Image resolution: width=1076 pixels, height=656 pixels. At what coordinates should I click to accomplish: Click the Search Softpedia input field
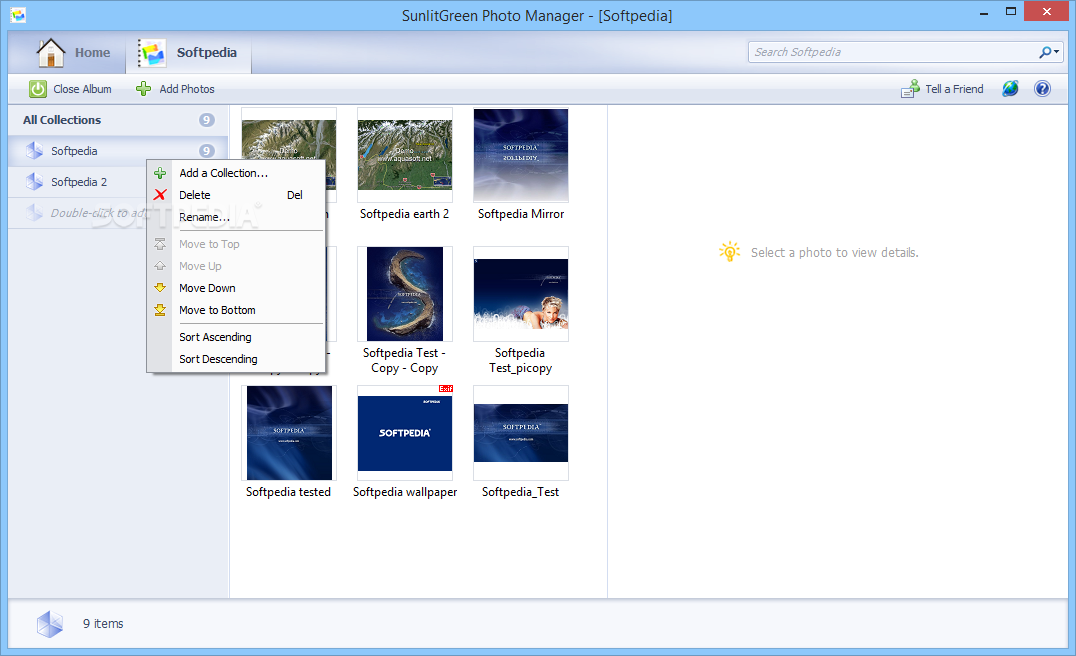[892, 52]
